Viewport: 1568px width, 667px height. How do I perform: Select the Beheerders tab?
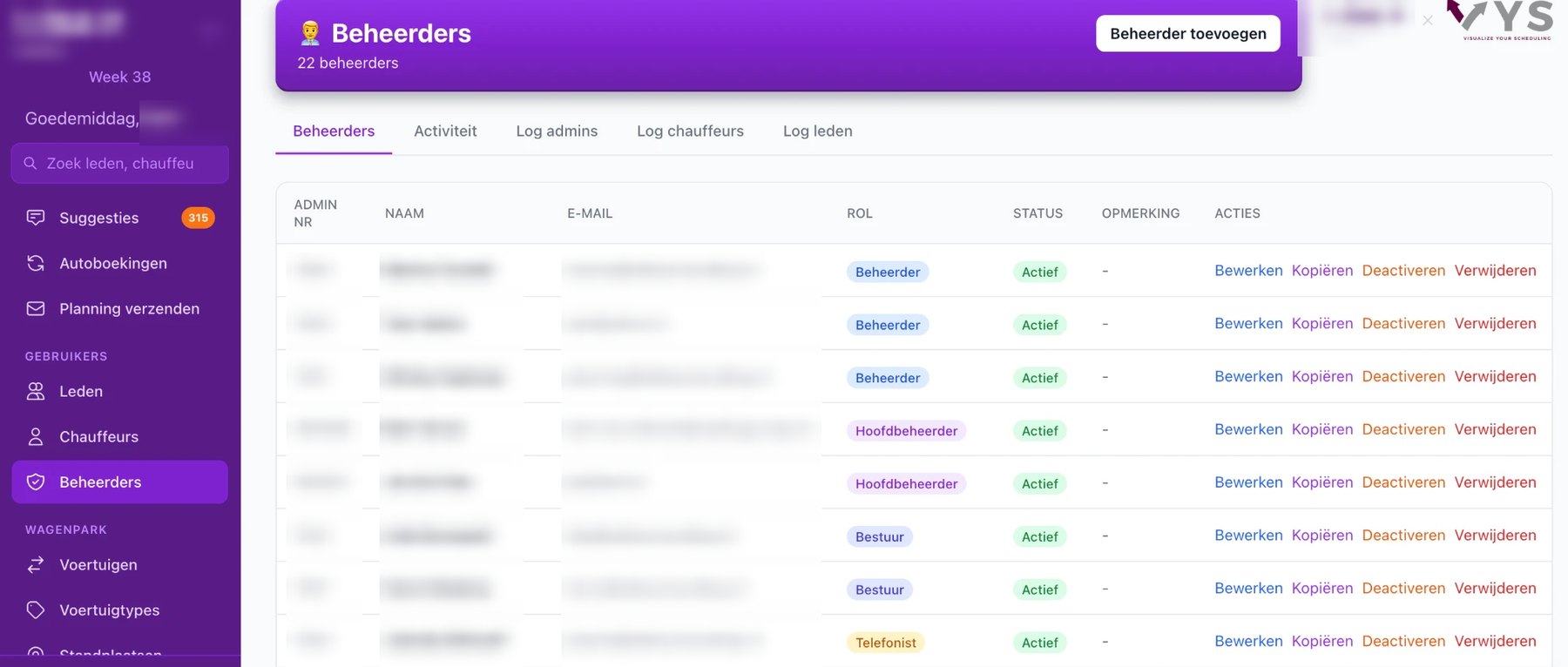[334, 131]
